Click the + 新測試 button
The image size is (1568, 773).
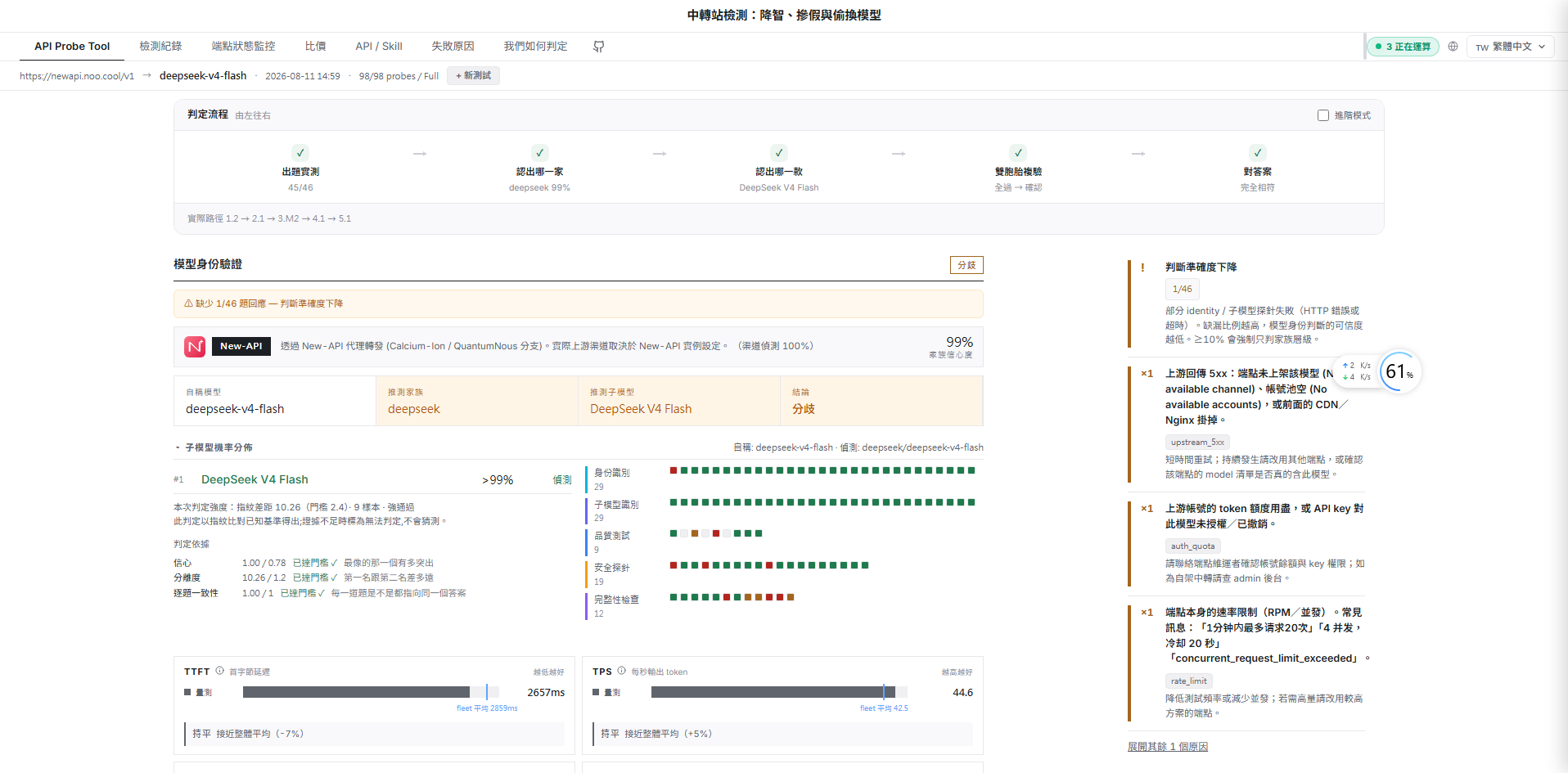click(x=473, y=76)
